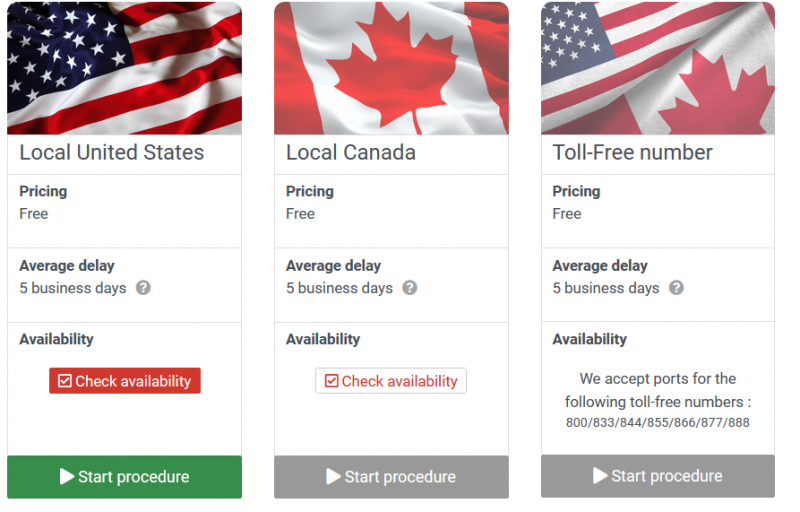Select the combined US-Canada flag image
Screen dimensions: 800x512
[658, 68]
